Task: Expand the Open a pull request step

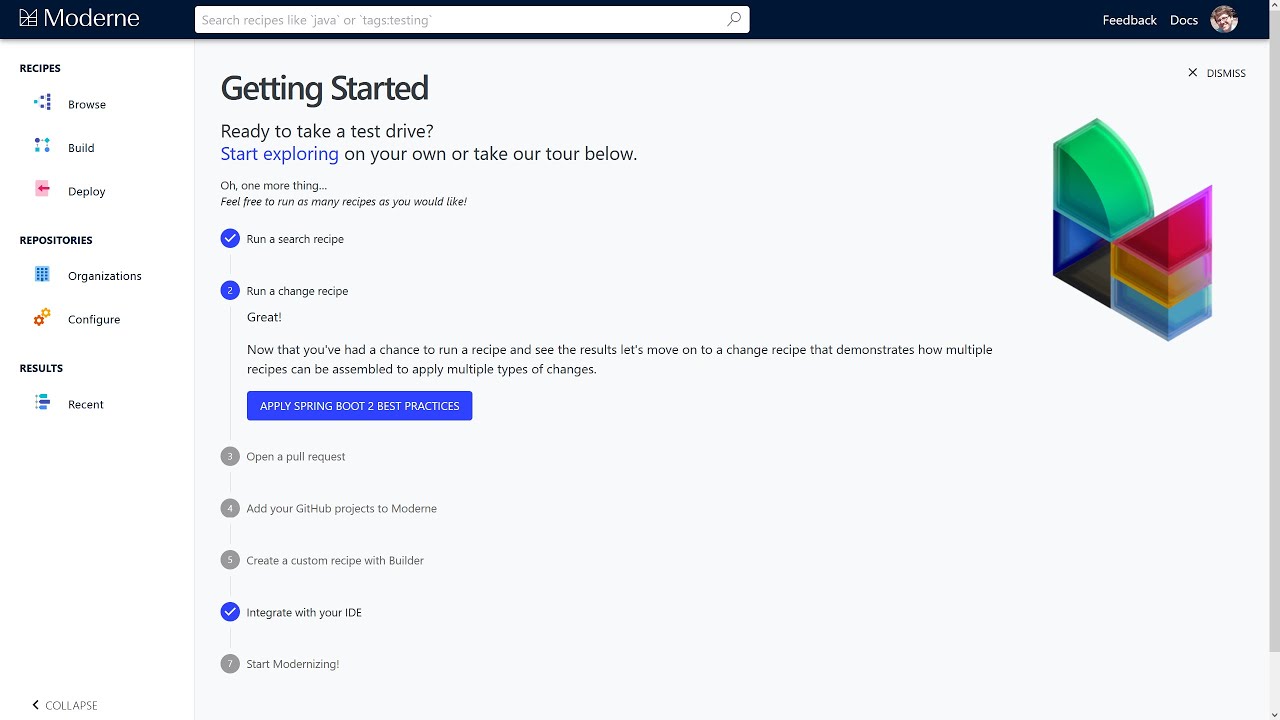Action: coord(296,457)
